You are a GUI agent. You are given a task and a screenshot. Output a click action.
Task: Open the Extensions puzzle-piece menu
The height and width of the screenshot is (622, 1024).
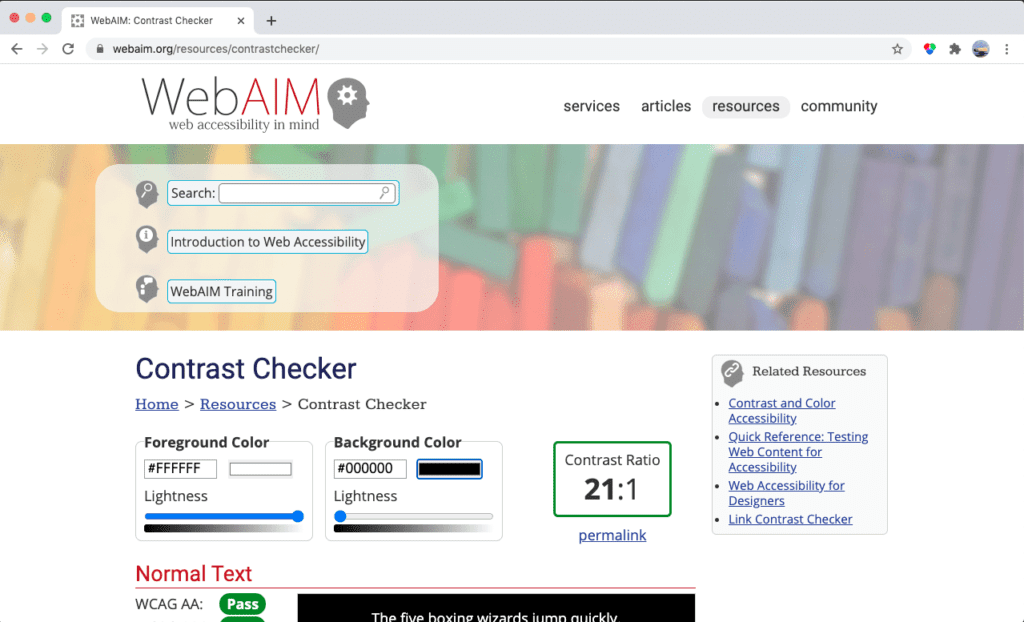point(955,49)
